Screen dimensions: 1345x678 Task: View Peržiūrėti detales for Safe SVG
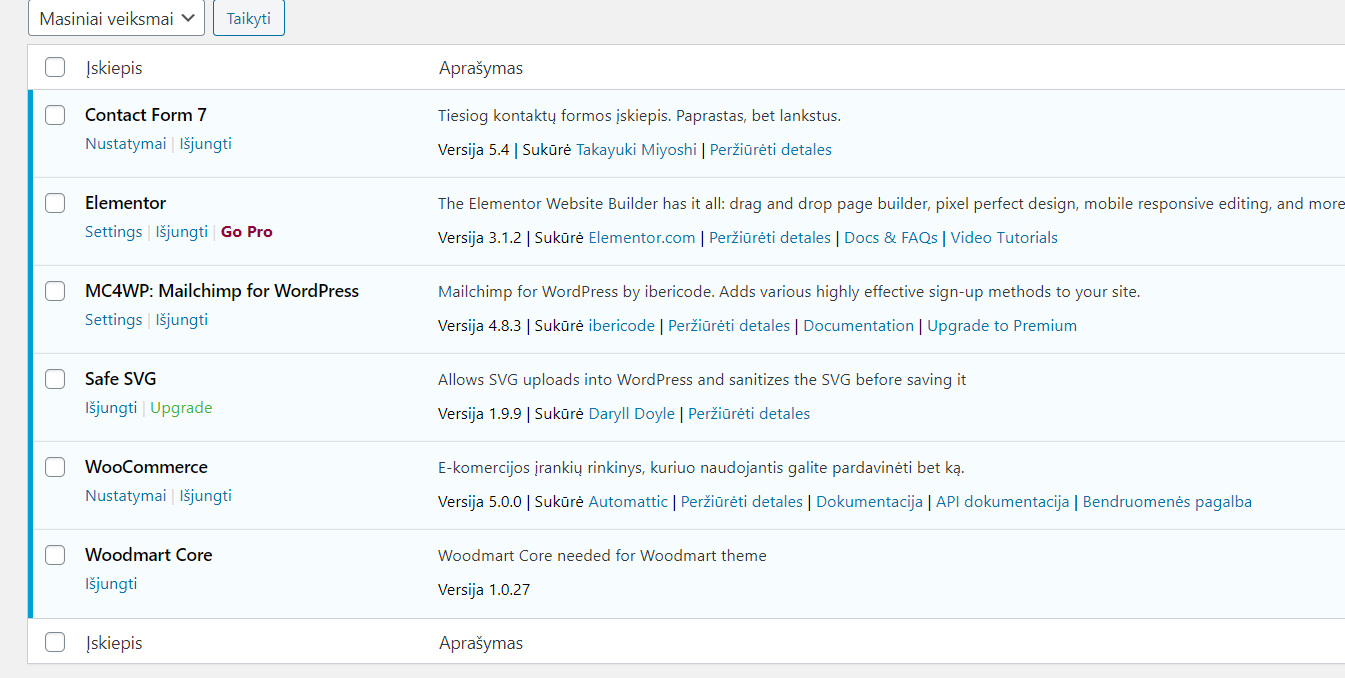click(749, 414)
